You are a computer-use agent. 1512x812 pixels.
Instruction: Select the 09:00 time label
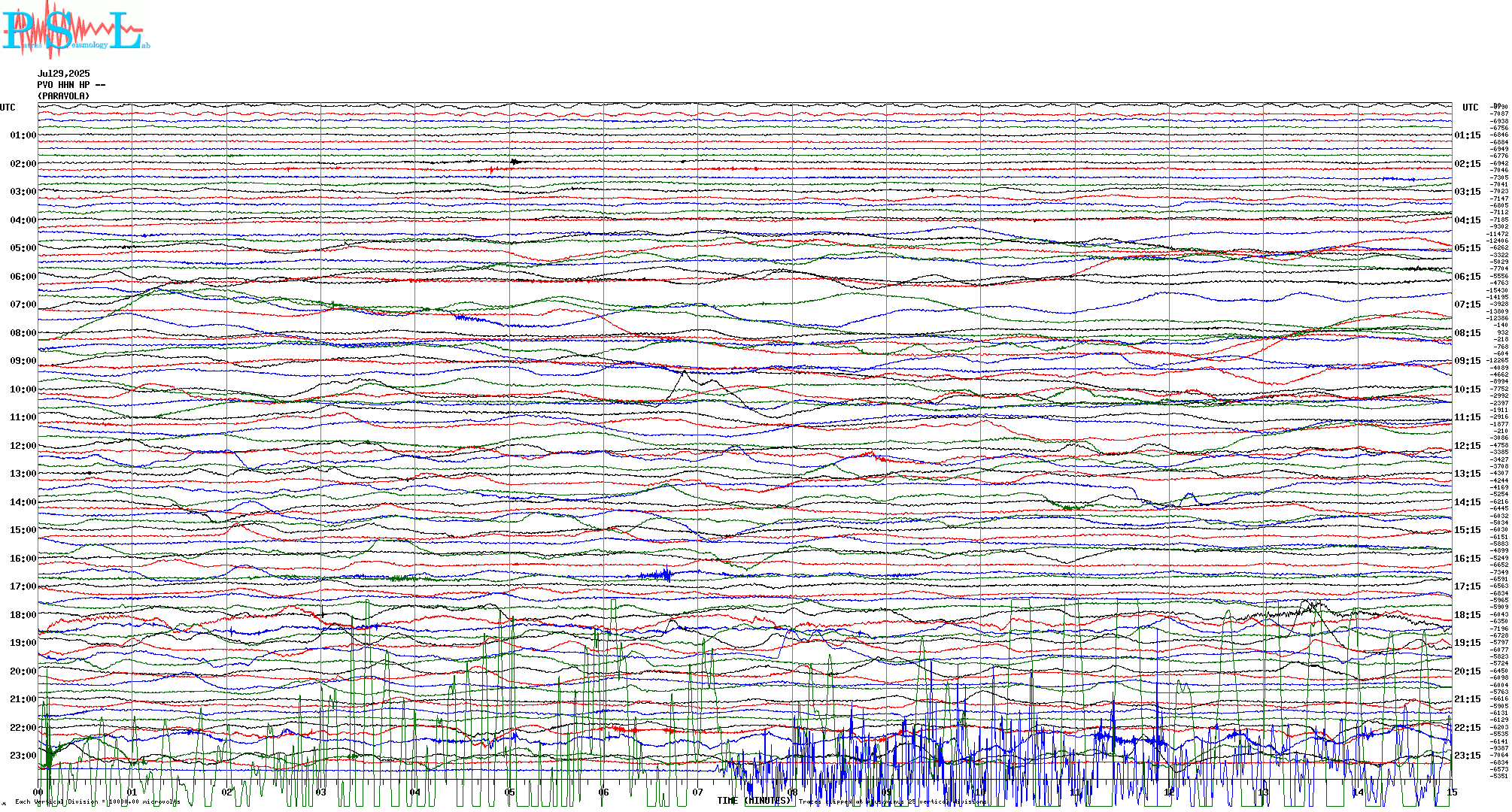click(x=23, y=361)
